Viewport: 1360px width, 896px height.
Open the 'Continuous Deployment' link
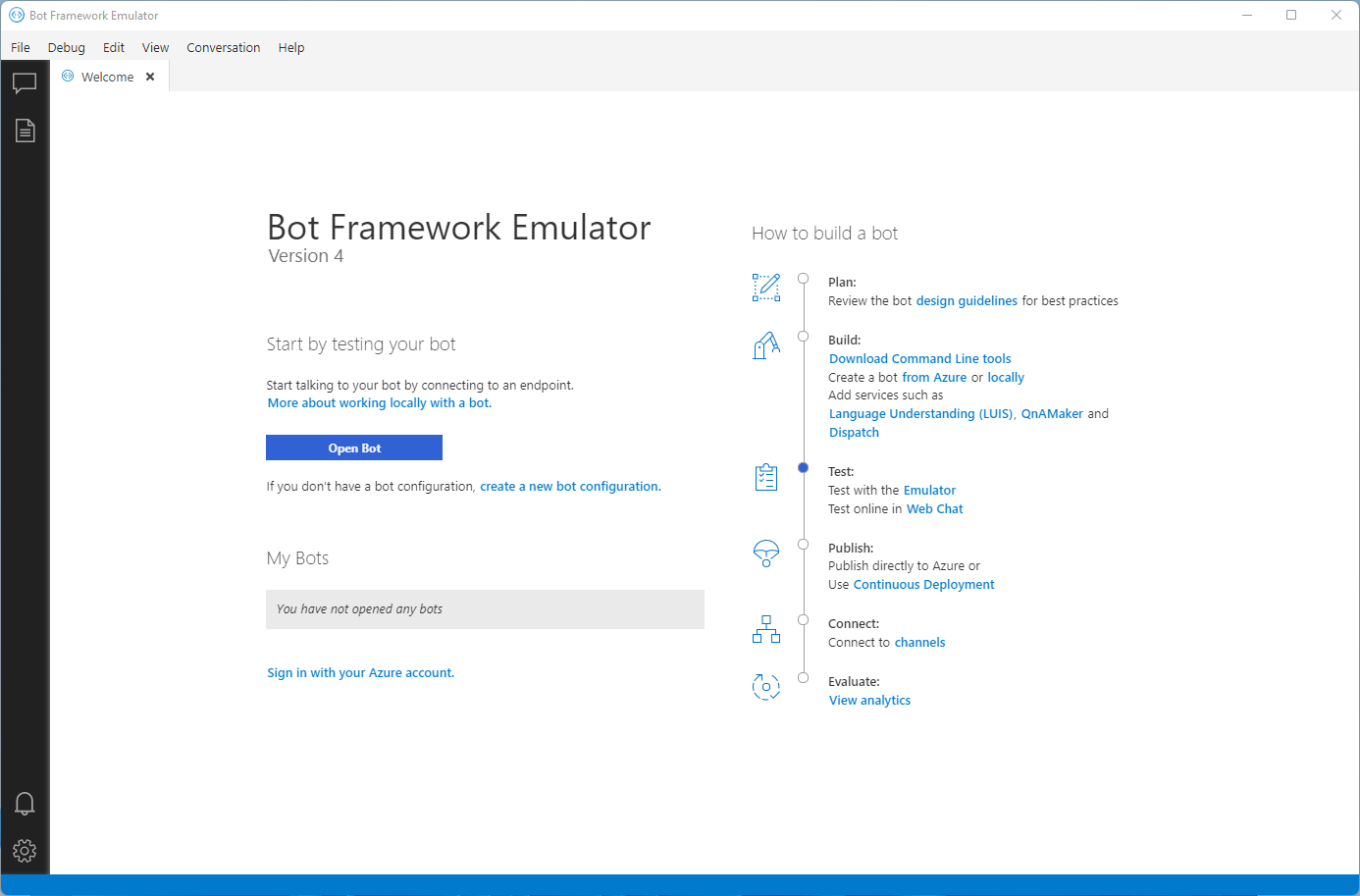coord(923,585)
